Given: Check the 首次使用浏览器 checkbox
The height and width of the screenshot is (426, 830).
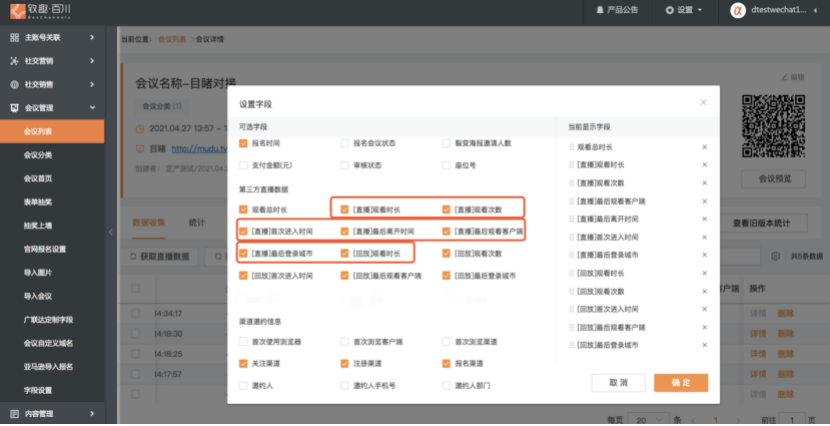Looking at the screenshot, I should tap(243, 342).
